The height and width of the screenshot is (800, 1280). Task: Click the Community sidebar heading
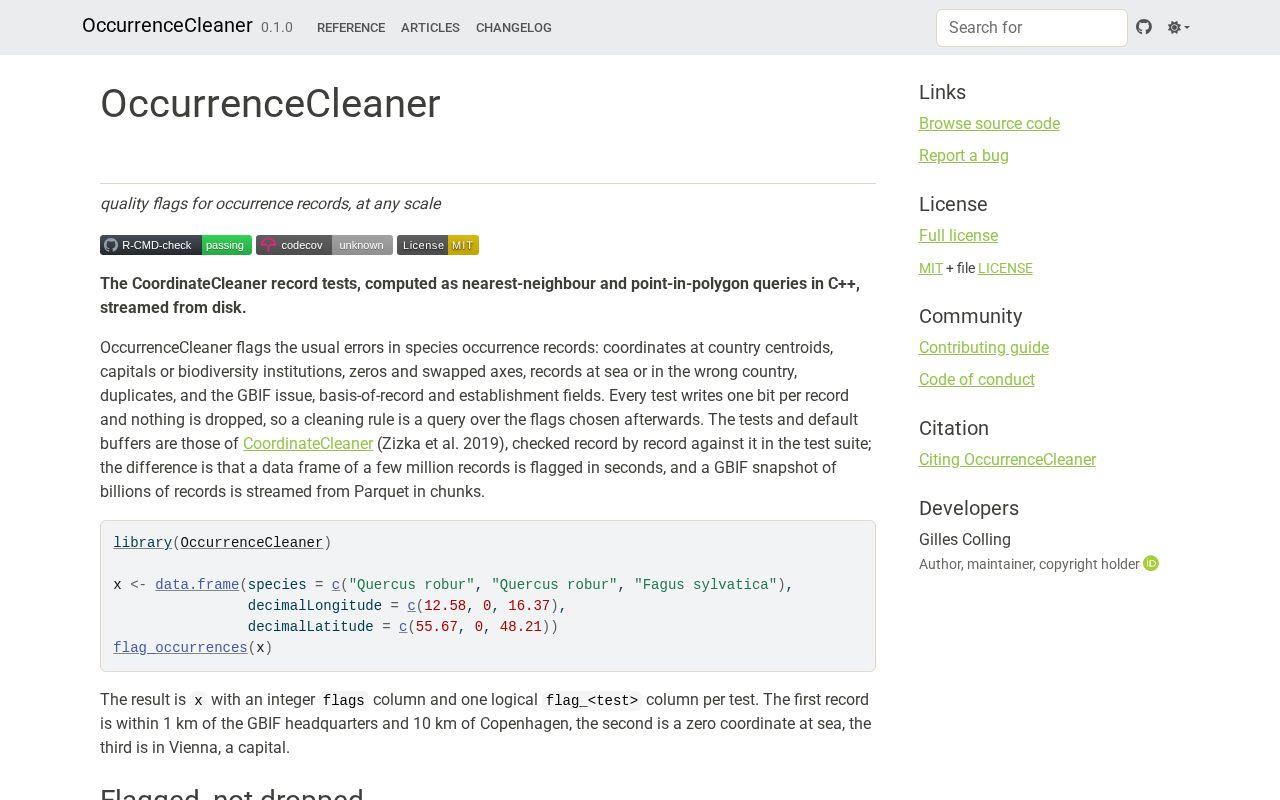[970, 316]
